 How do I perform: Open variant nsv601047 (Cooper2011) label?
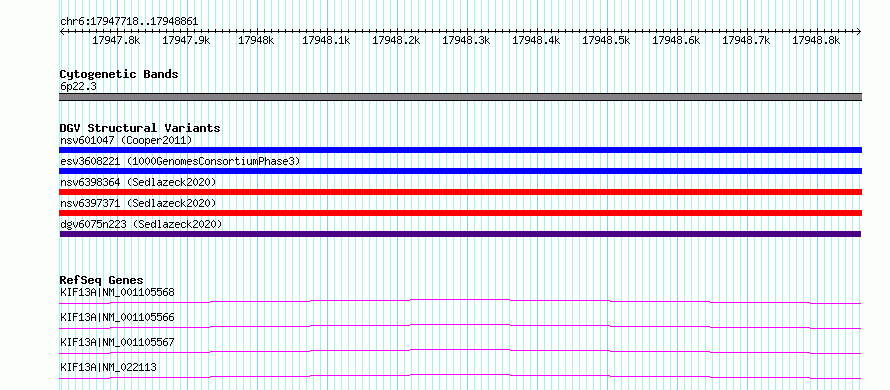point(126,140)
